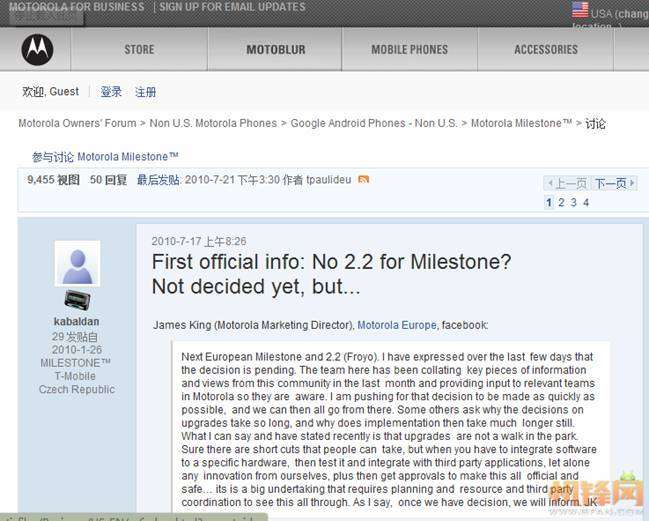Open the MOTOBLUR navigation tab
Screen dimensions: 649x521
(276, 50)
